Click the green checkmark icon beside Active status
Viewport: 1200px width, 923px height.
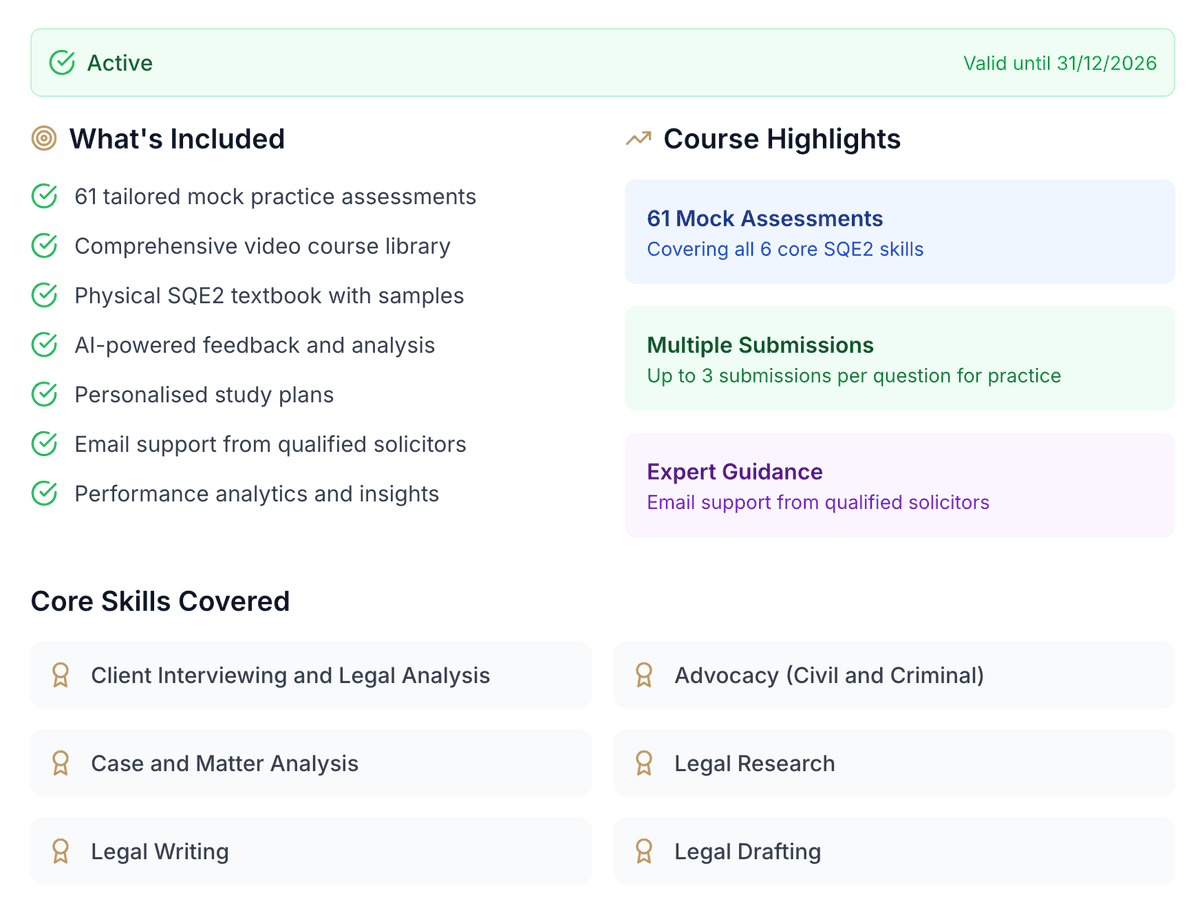pos(61,62)
